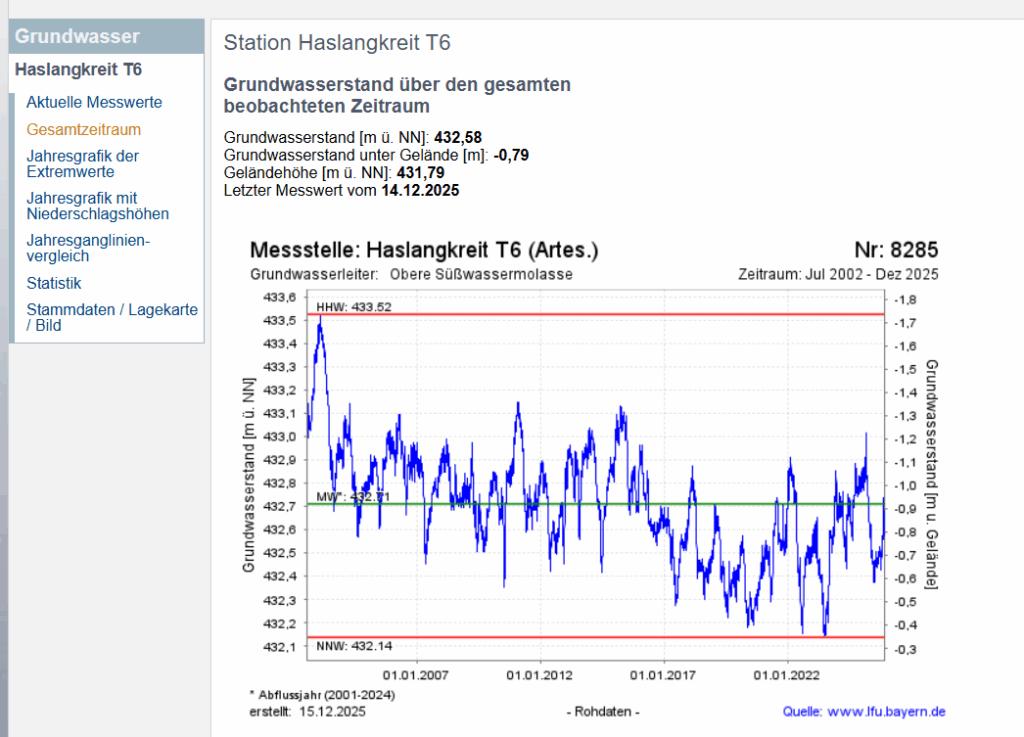This screenshot has width=1024, height=737.
Task: Click the Zeitraum Jul 2002 - Dez 2025 label
Action: [x=838, y=274]
